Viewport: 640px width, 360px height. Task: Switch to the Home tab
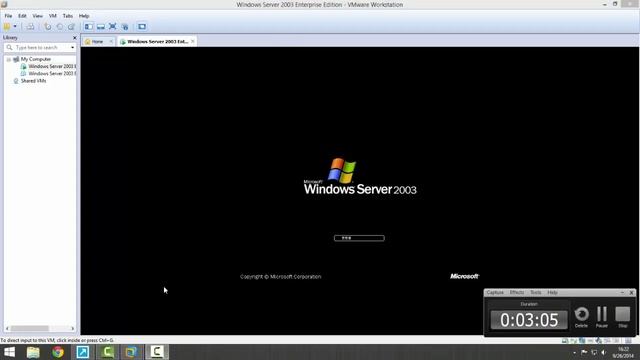click(x=97, y=42)
